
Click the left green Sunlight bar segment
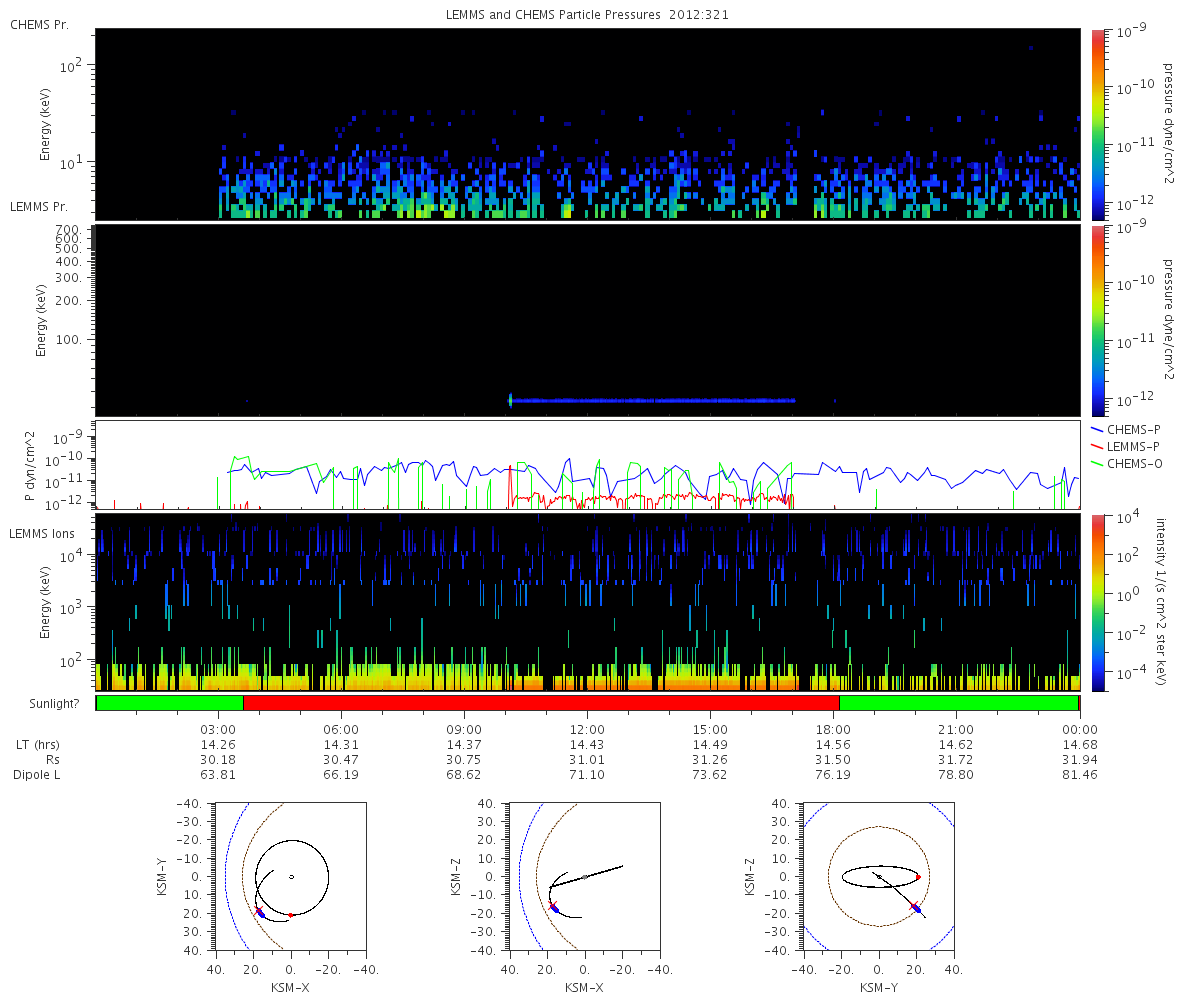(169, 703)
